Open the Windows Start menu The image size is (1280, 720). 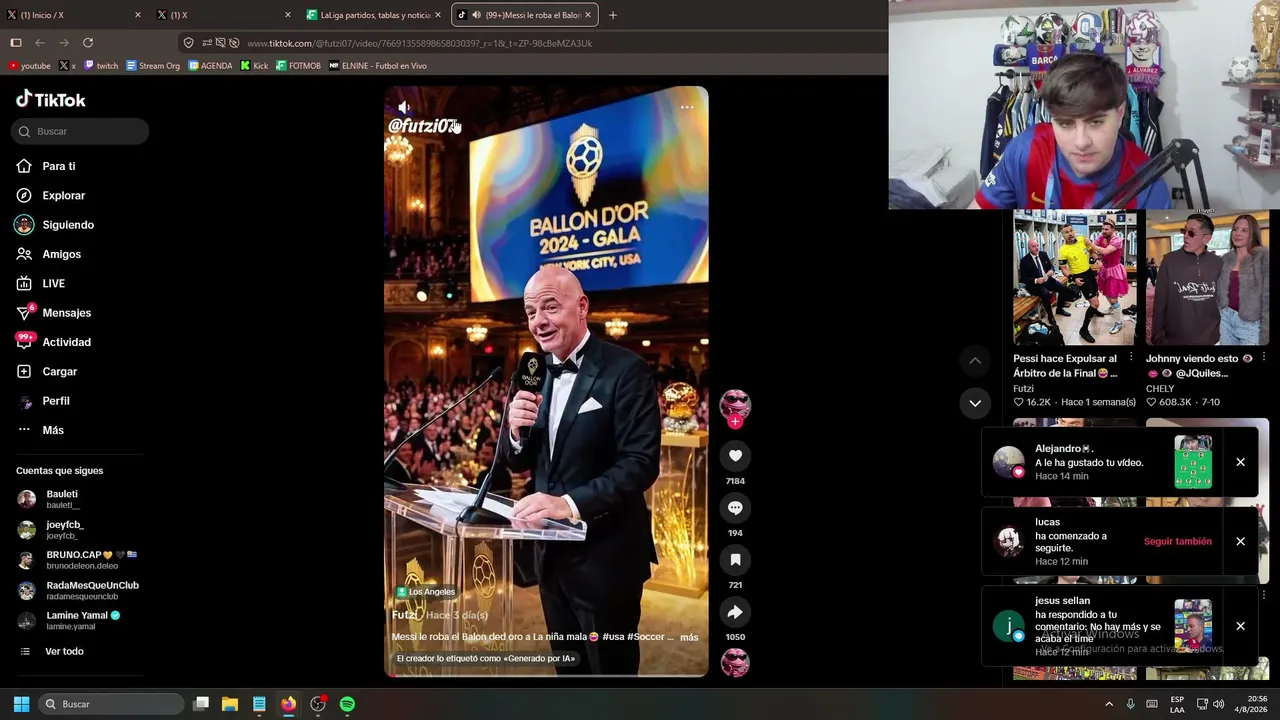[x=21, y=704]
